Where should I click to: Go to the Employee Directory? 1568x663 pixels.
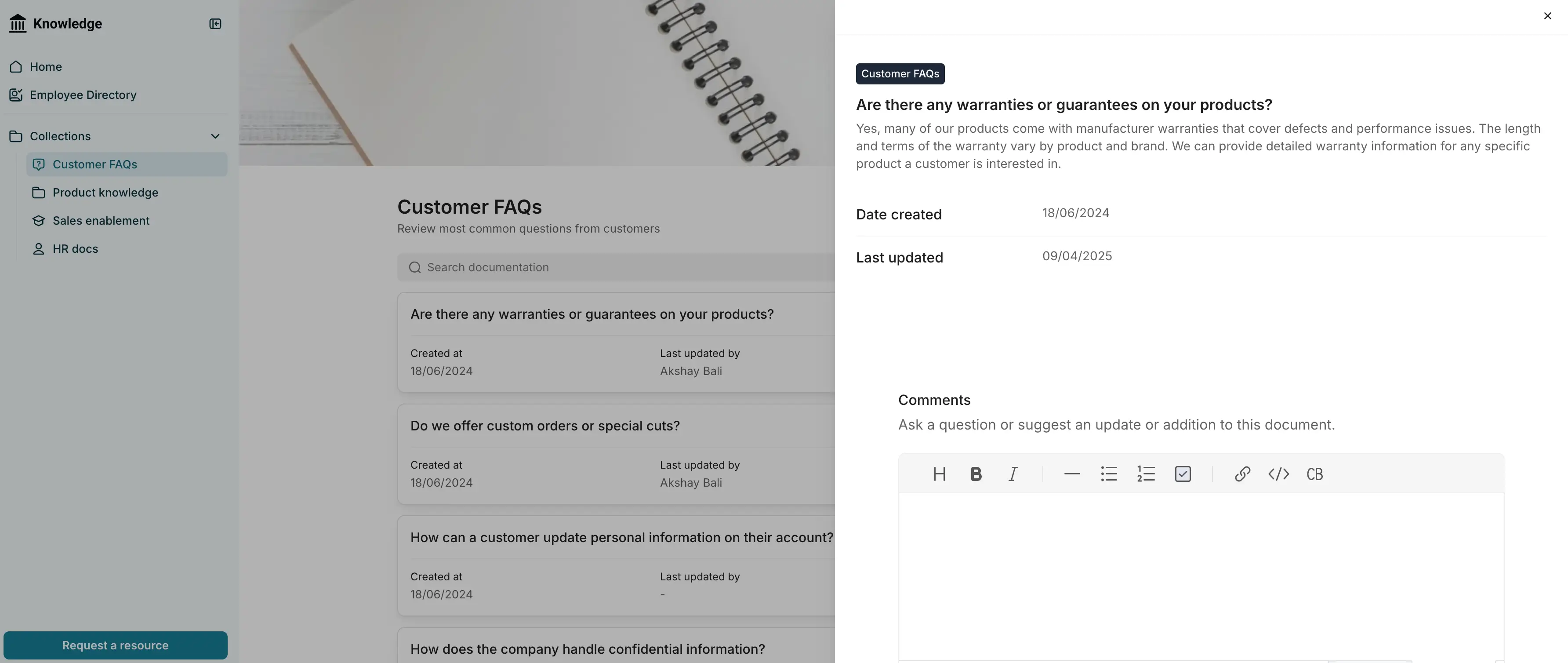point(83,95)
